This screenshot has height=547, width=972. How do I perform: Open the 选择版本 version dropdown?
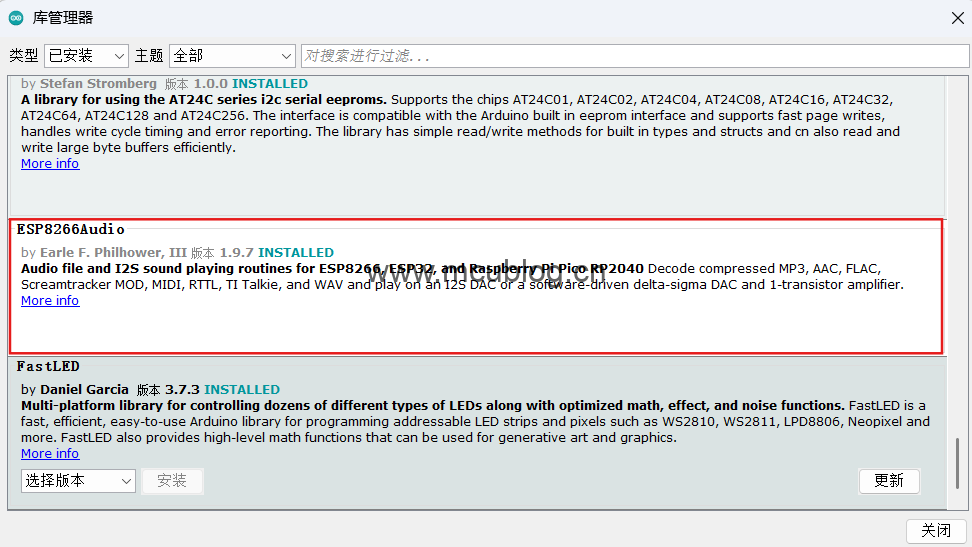tap(78, 481)
